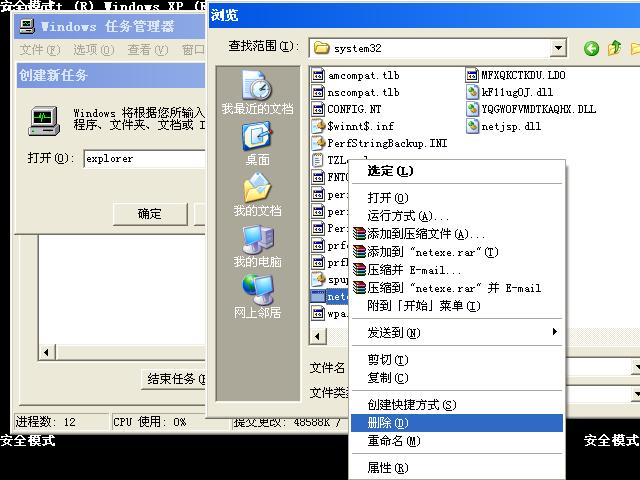Select file PerfStringBackup.INI
The image size is (640, 480).
pos(379,143)
